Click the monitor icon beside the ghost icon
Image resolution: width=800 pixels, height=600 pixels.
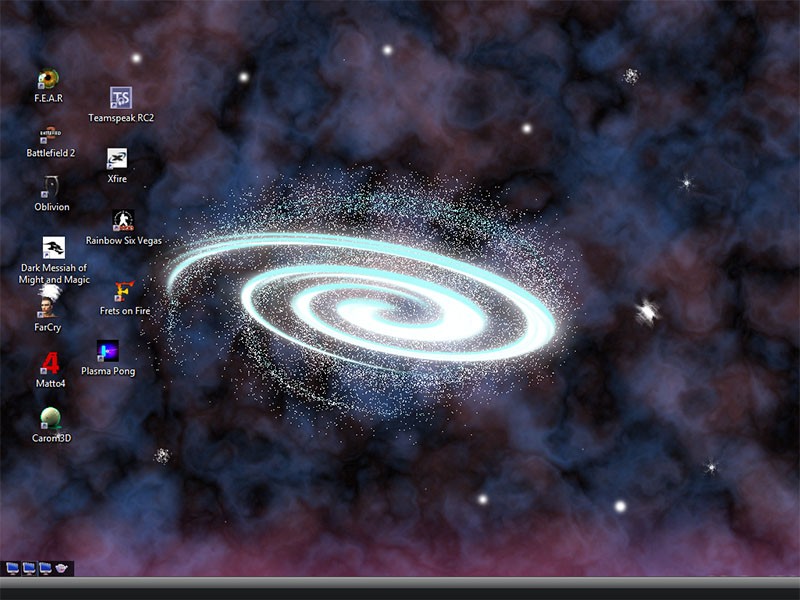tap(45, 568)
